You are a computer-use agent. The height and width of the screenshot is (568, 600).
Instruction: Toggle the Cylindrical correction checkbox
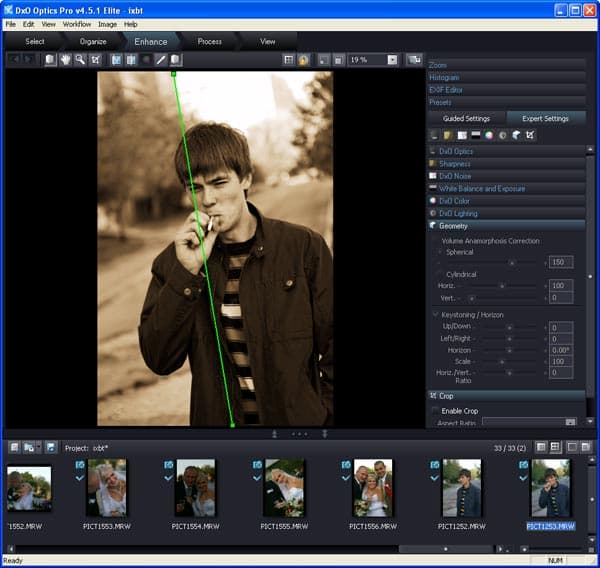(x=438, y=274)
